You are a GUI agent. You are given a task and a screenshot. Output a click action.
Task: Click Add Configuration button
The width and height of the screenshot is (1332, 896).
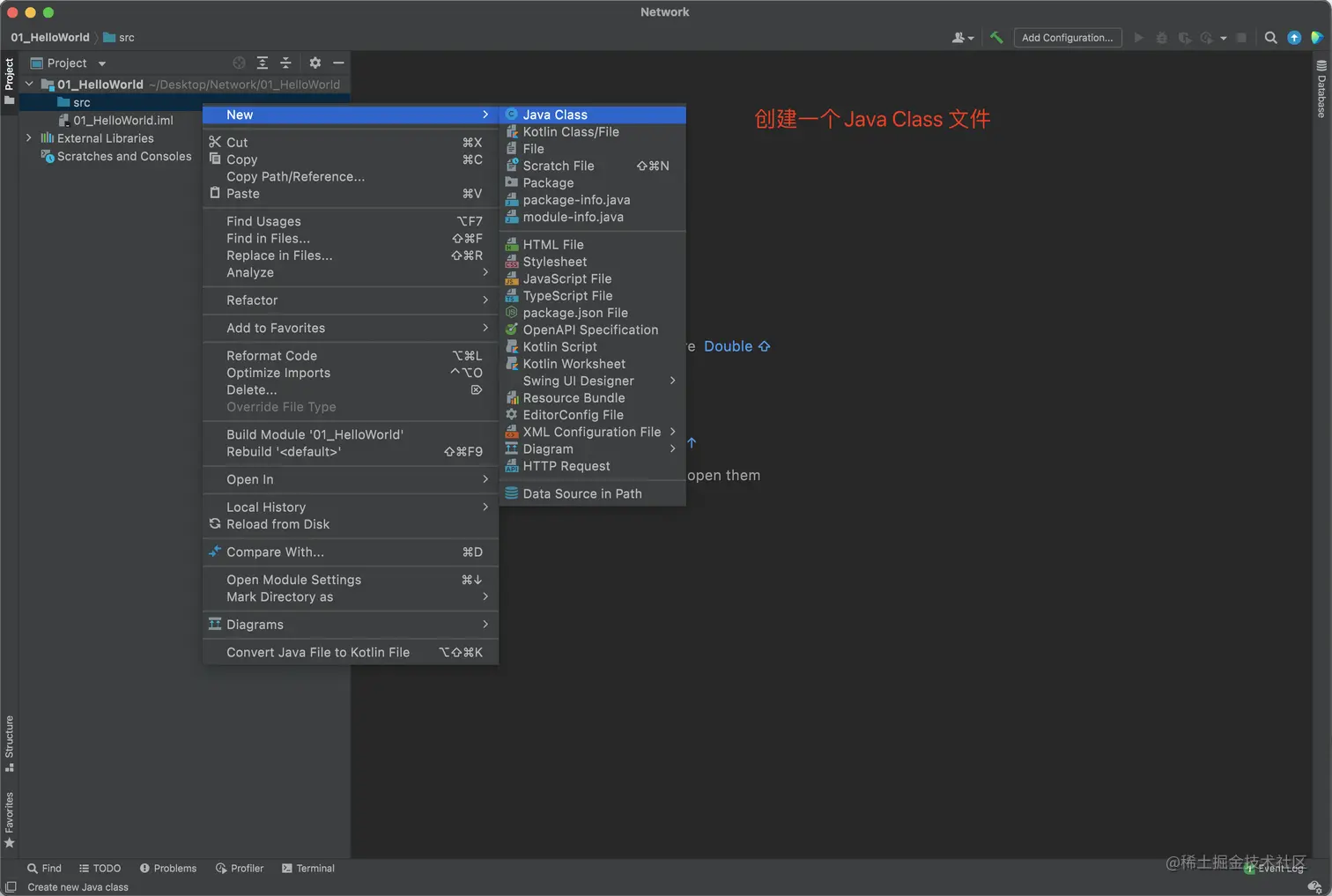click(x=1068, y=38)
